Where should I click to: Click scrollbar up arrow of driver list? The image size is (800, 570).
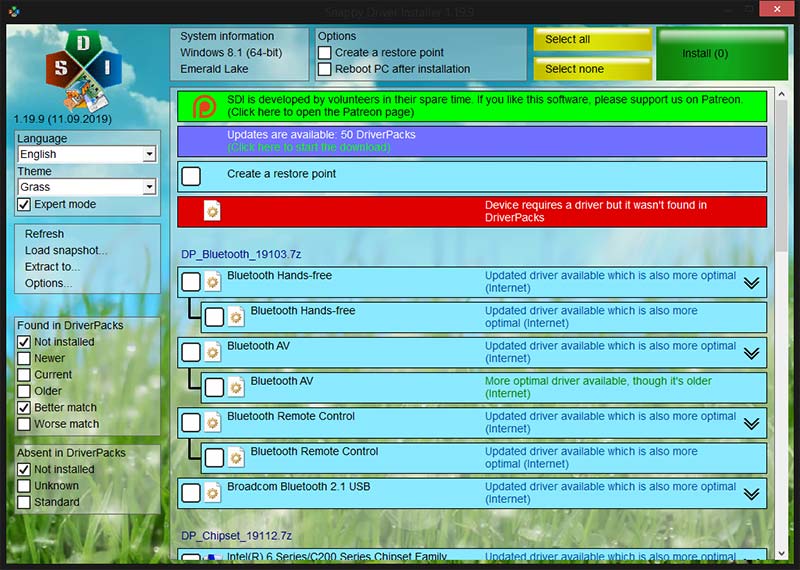tap(782, 94)
